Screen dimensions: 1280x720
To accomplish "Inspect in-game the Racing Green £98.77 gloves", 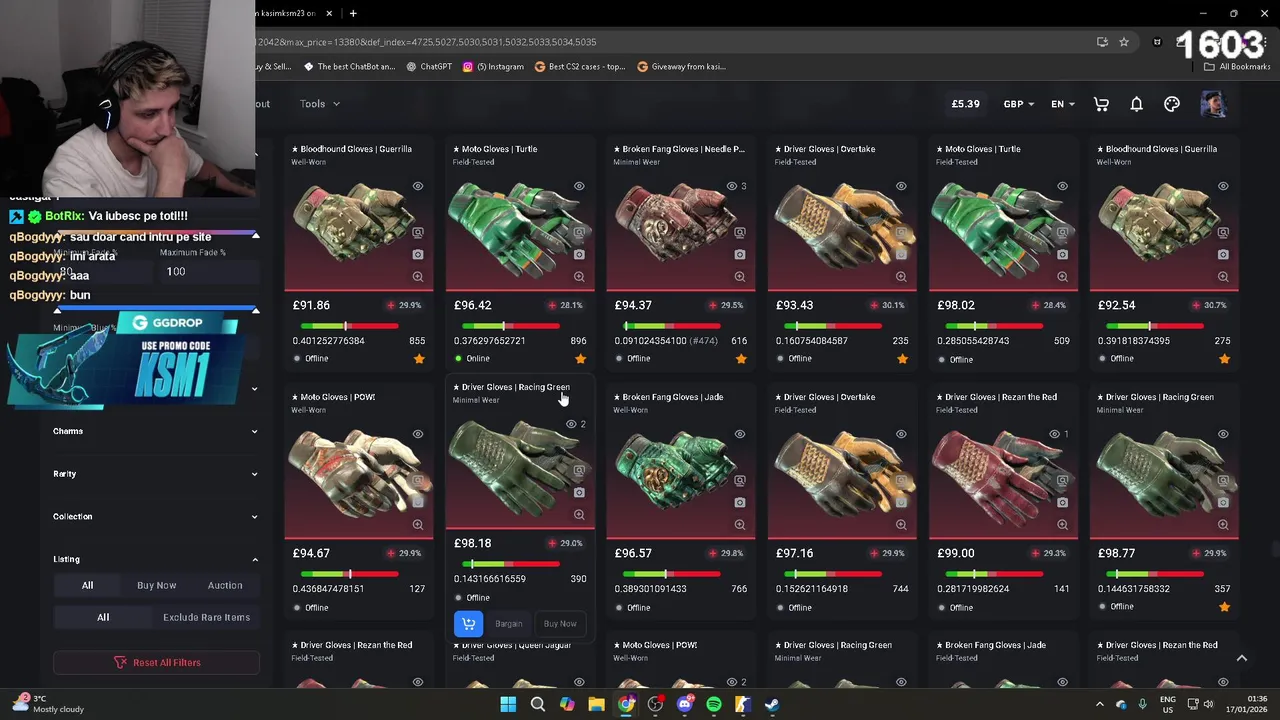I will coord(1223,480).
